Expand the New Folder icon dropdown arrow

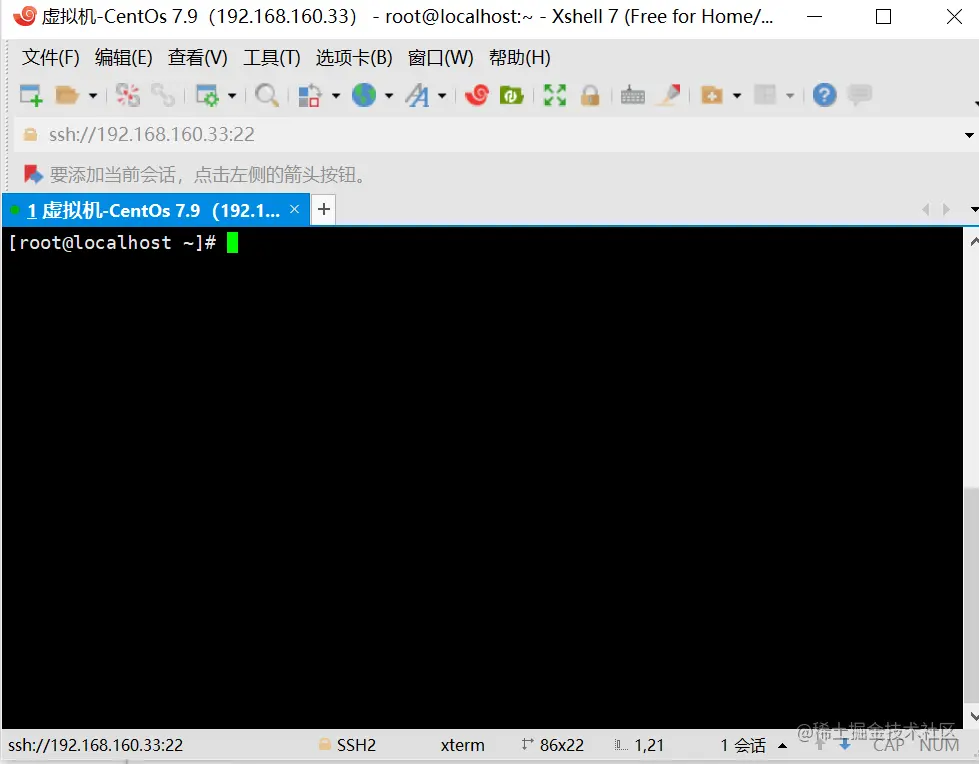click(737, 96)
